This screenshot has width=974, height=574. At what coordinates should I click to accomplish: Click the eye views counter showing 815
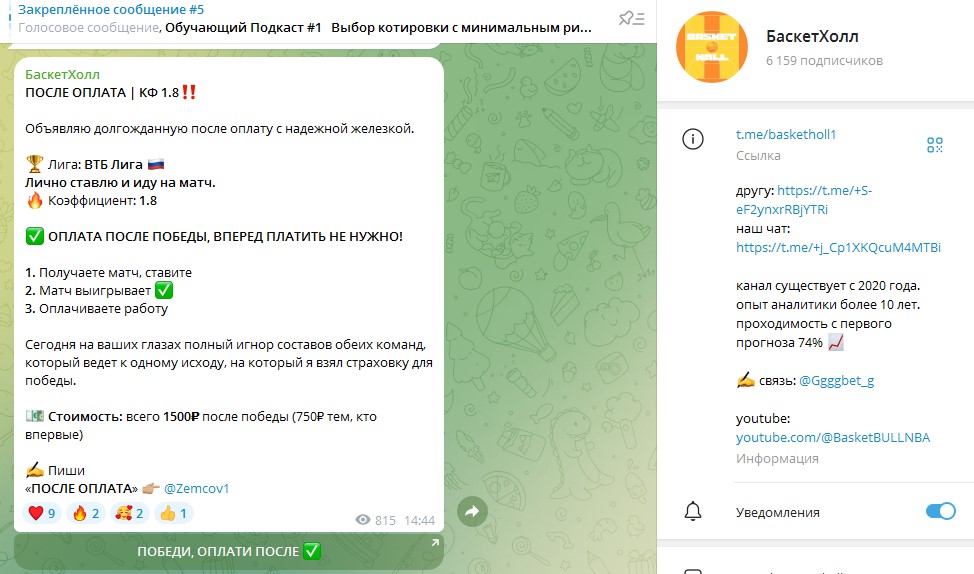pos(375,520)
